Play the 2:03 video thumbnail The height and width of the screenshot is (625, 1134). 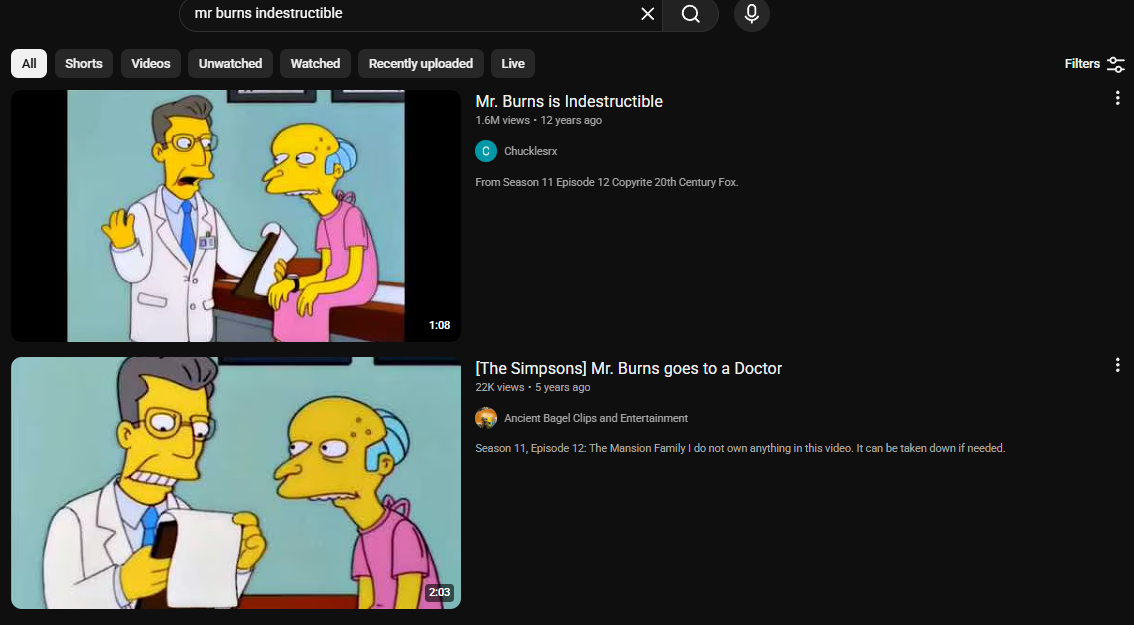(x=236, y=482)
